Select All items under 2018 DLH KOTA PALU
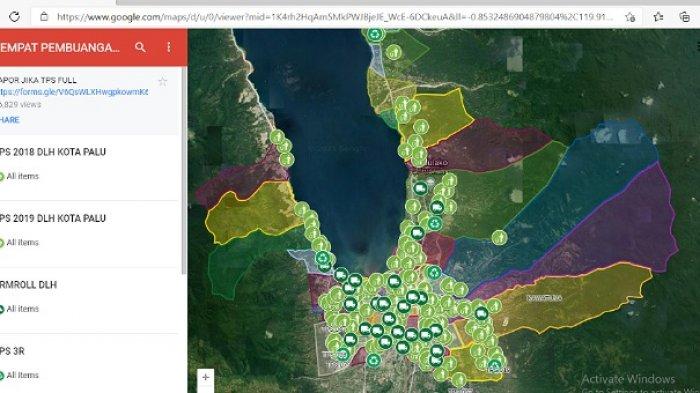The image size is (700, 393). [x=22, y=176]
